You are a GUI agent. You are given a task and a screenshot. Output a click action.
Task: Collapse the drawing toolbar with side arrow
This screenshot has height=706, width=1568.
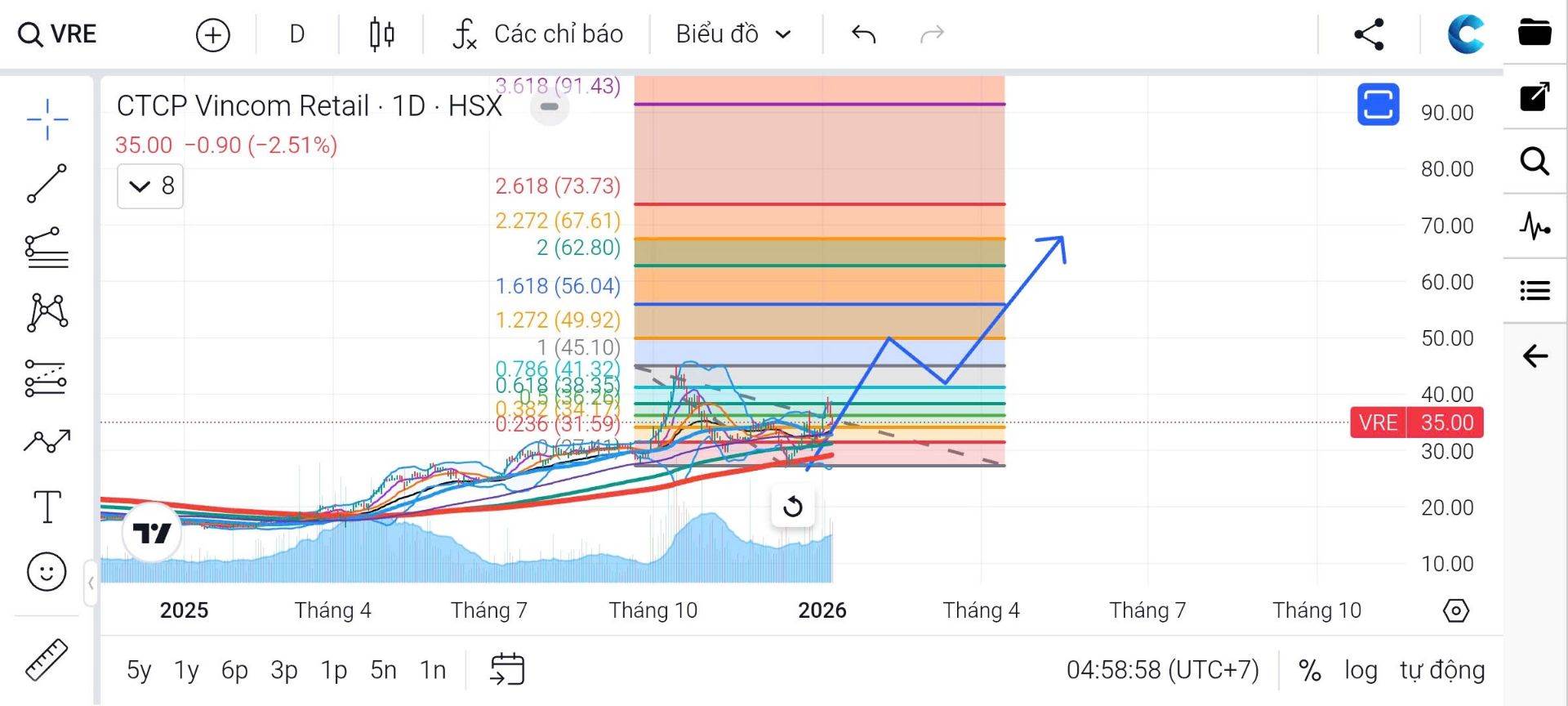91,583
